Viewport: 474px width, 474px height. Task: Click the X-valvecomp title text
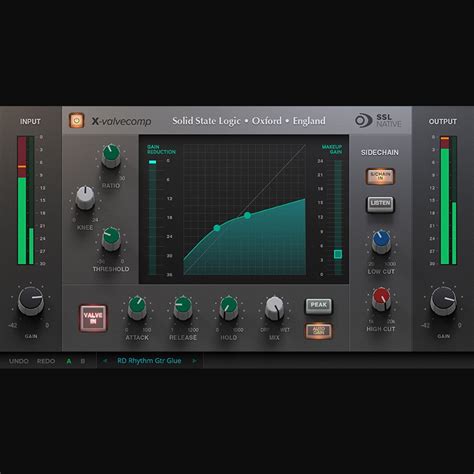121,121
